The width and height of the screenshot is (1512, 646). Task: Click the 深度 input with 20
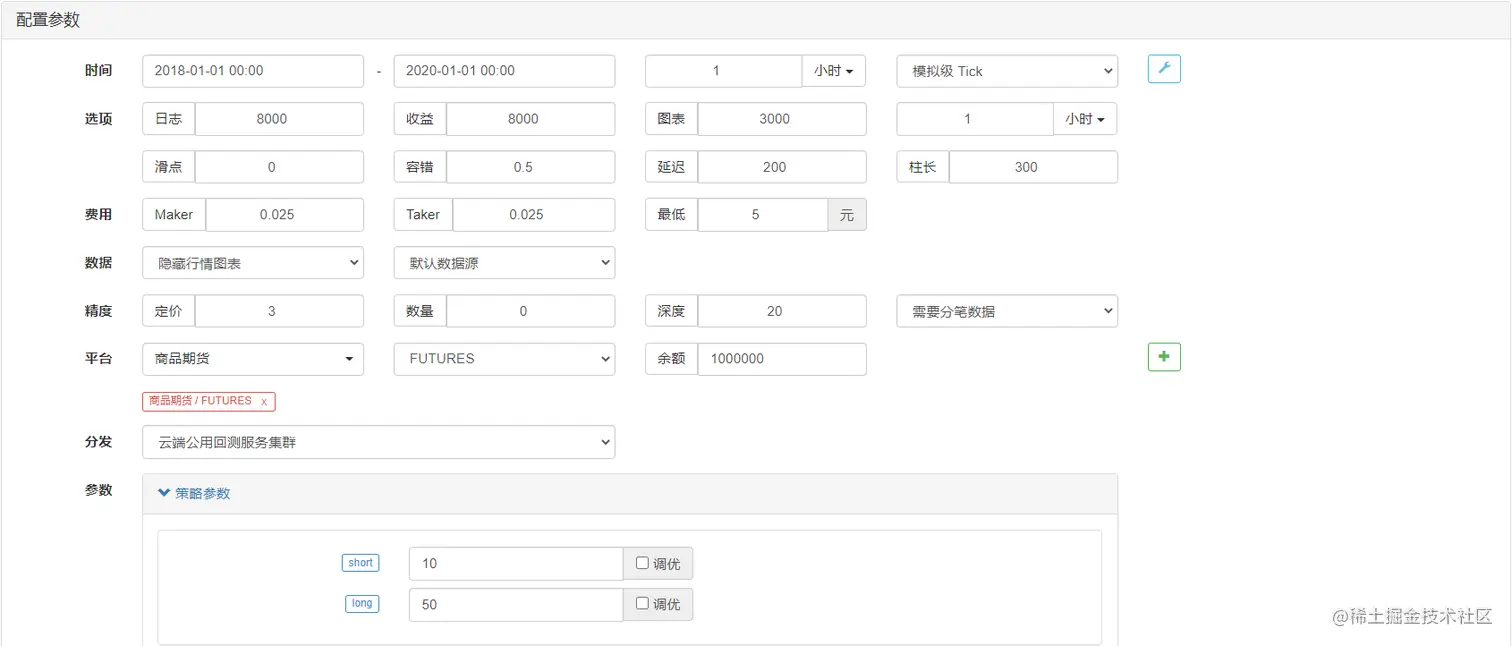(x=782, y=311)
